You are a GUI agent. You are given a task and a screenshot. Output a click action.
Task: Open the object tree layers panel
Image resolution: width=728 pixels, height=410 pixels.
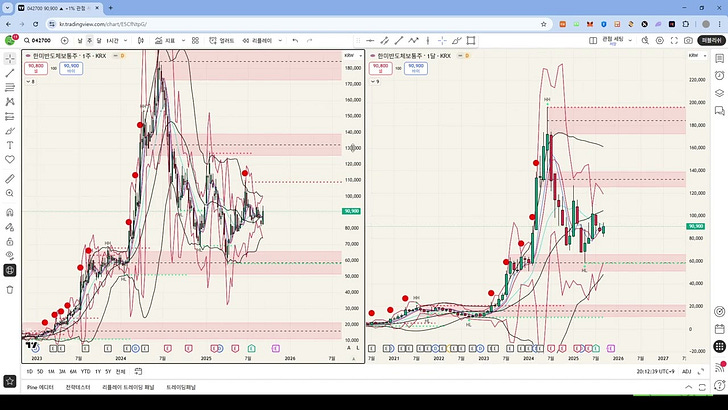coord(719,93)
